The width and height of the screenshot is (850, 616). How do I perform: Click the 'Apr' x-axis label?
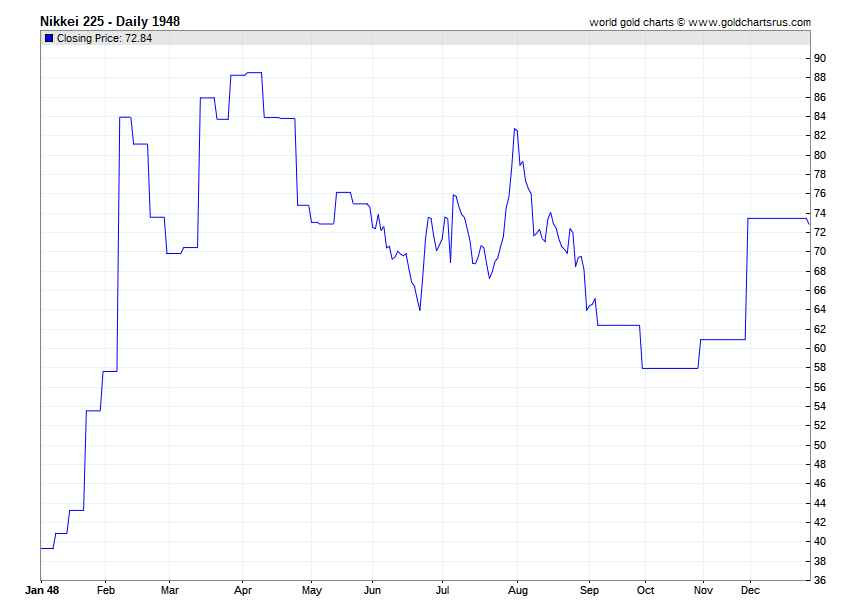point(243,590)
